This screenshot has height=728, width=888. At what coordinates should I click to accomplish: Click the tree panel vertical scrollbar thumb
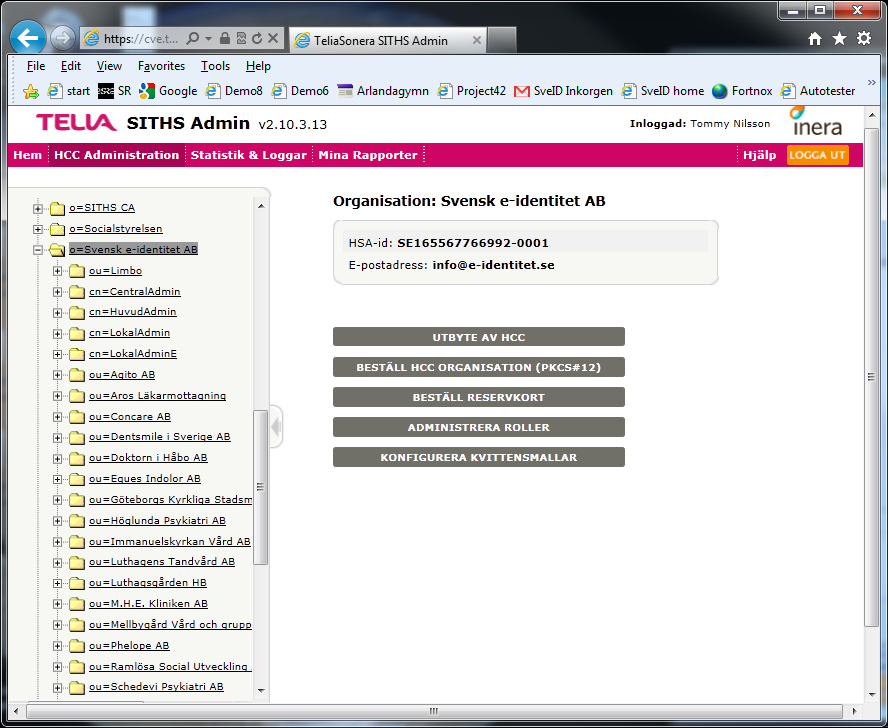[261, 487]
